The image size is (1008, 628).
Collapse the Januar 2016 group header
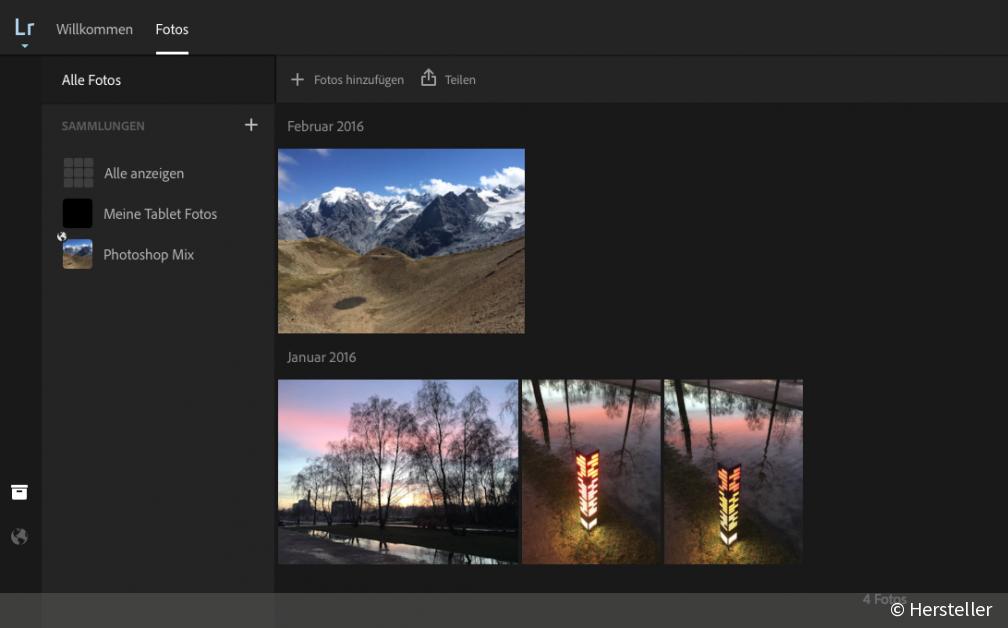(x=321, y=356)
